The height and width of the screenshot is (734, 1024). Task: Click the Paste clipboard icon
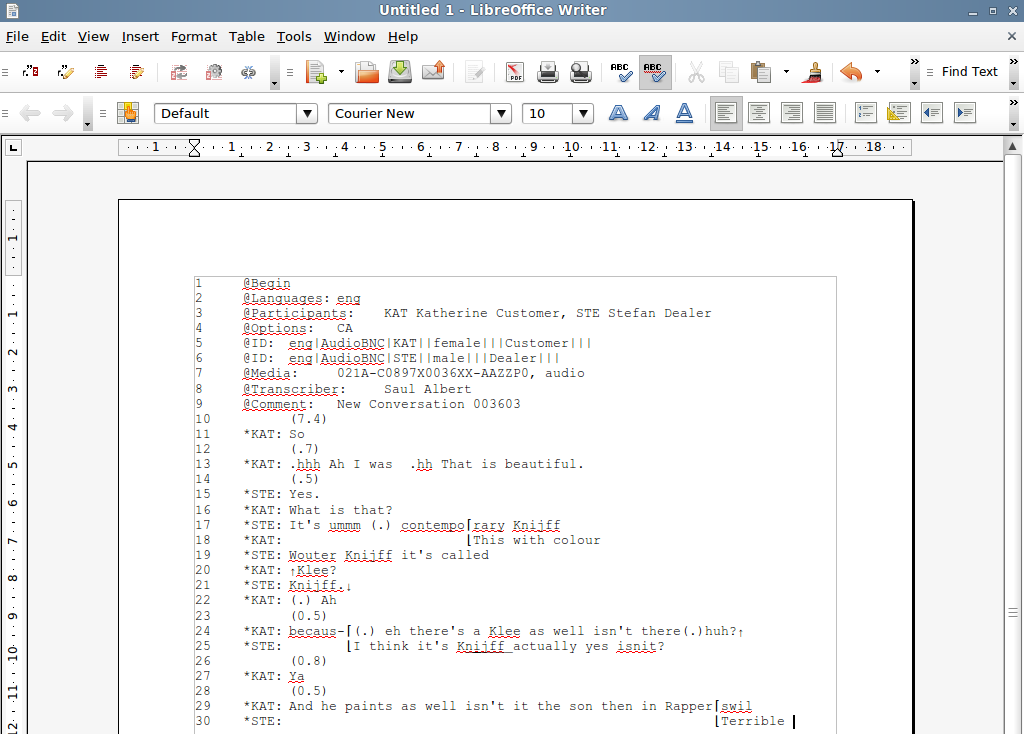[x=761, y=72]
